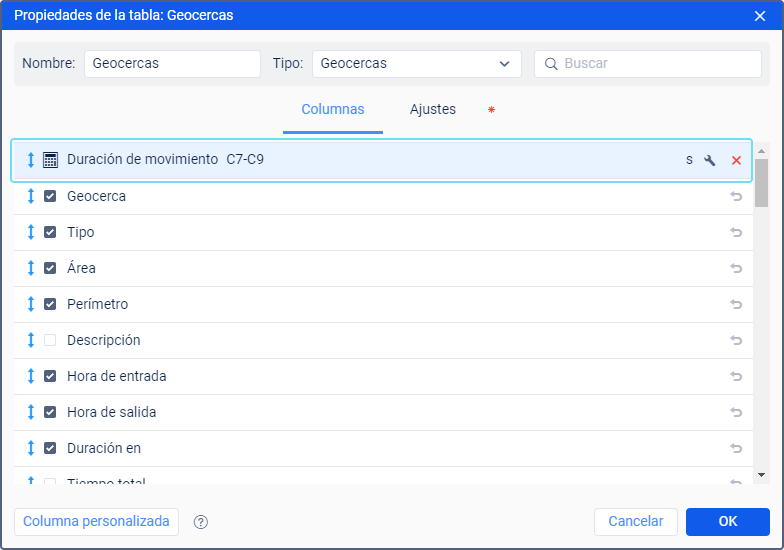Uncheck the Hora de salida column
Viewport: 784px width, 550px height.
tap(50, 412)
